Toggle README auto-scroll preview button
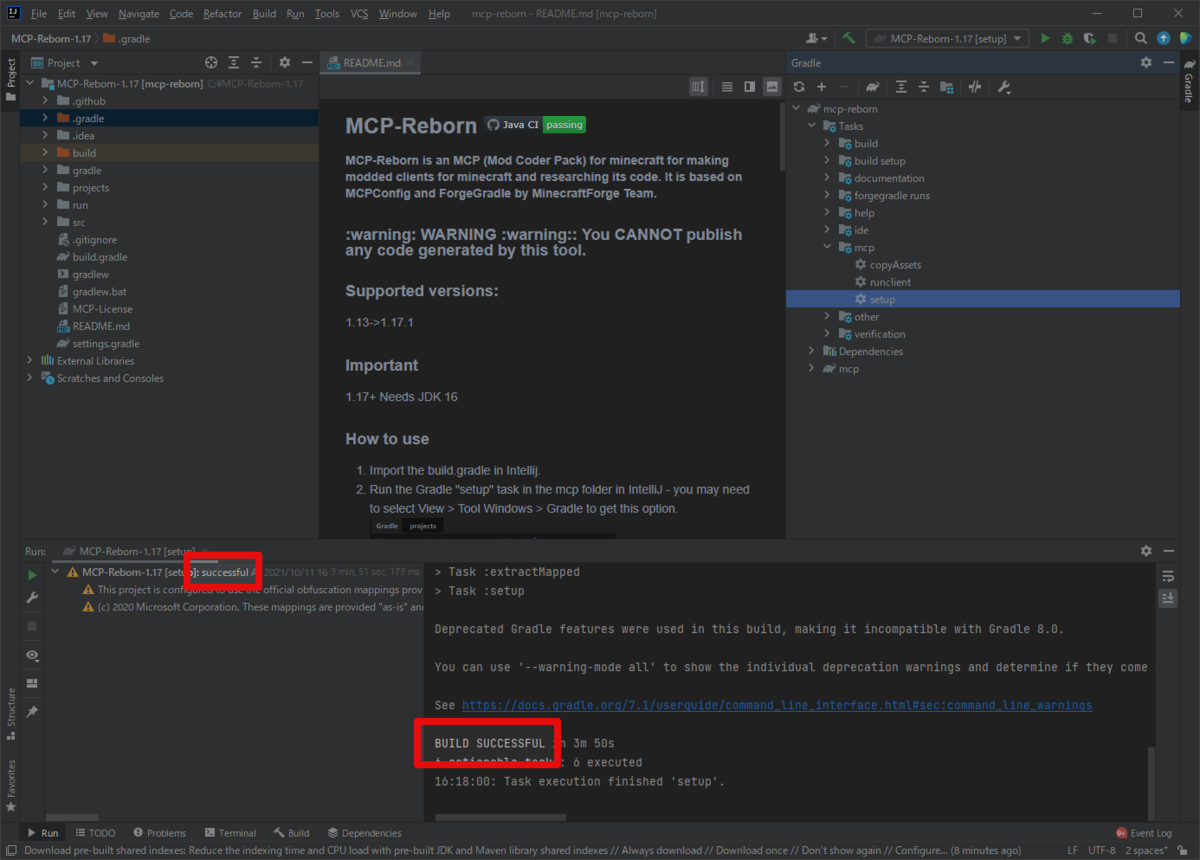 698,87
